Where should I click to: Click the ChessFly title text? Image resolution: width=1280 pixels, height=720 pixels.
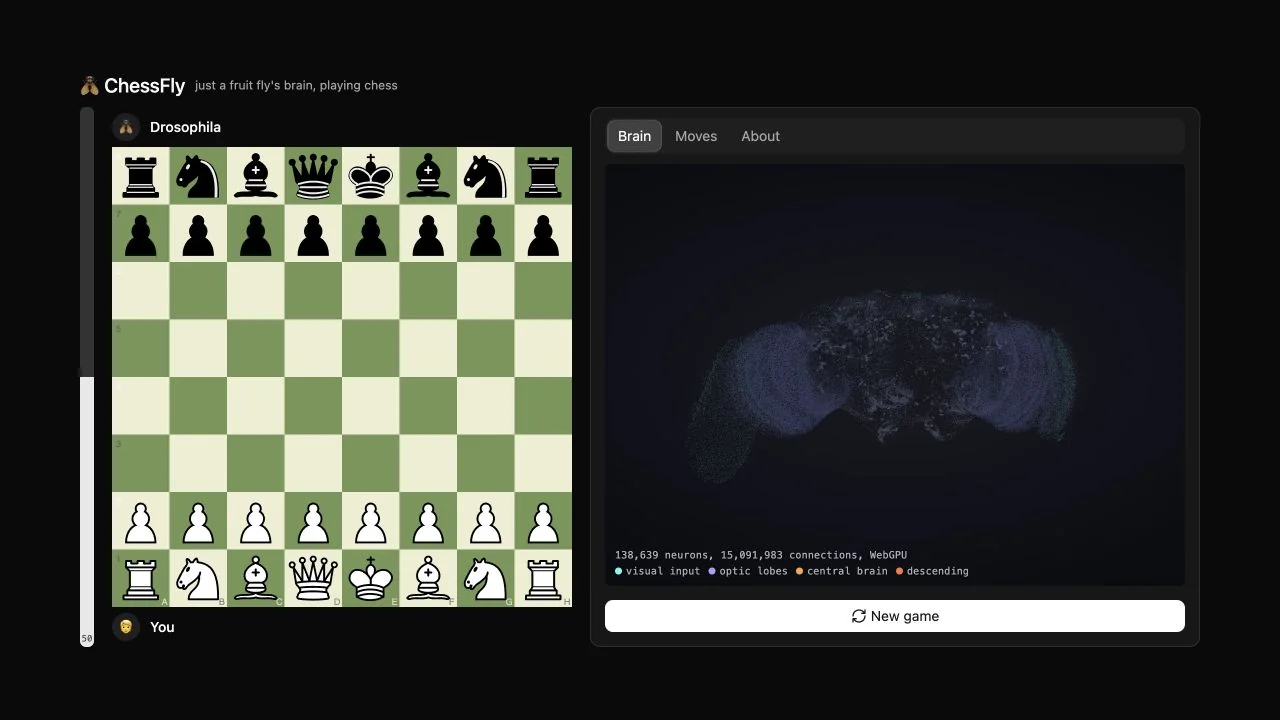click(x=144, y=86)
